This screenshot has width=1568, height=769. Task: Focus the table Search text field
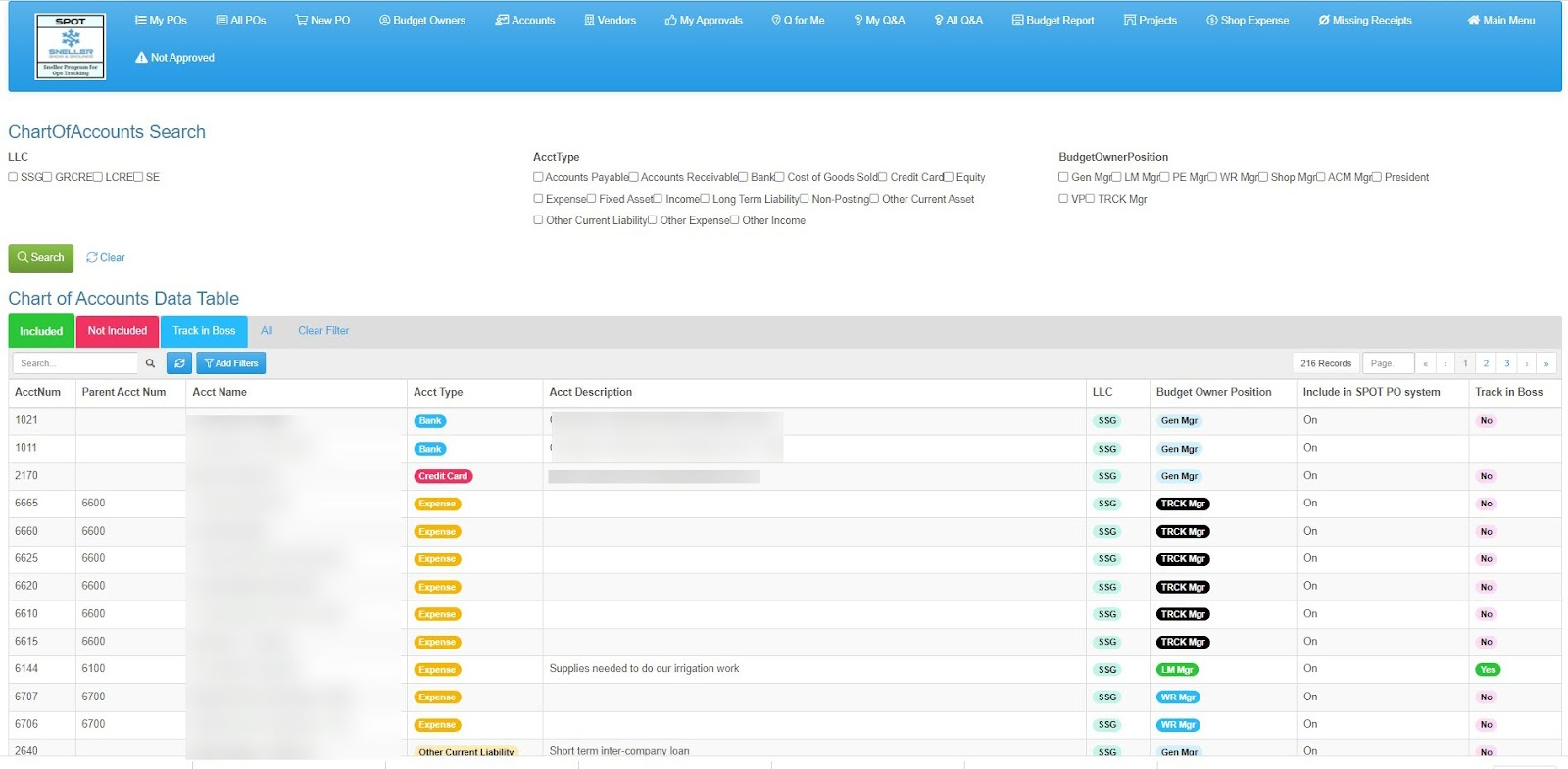click(75, 363)
